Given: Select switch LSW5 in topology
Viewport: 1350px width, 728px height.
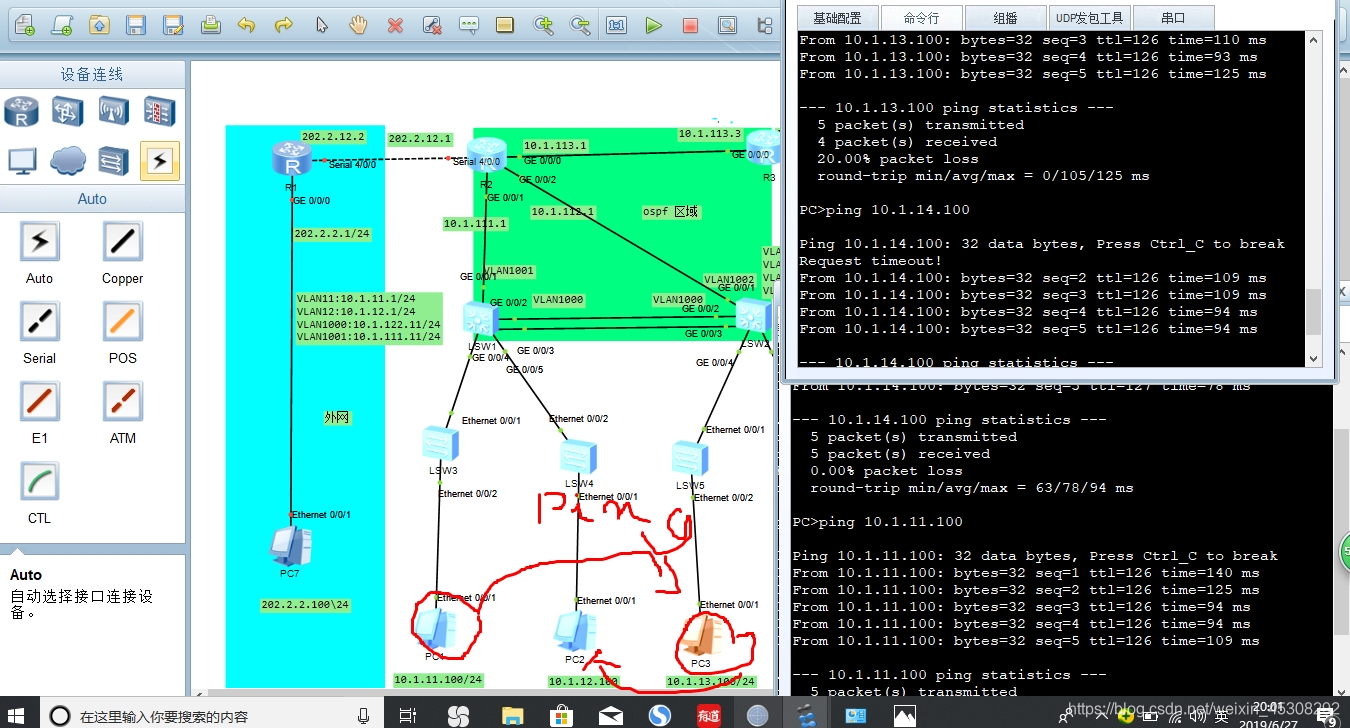Looking at the screenshot, I should [690, 457].
